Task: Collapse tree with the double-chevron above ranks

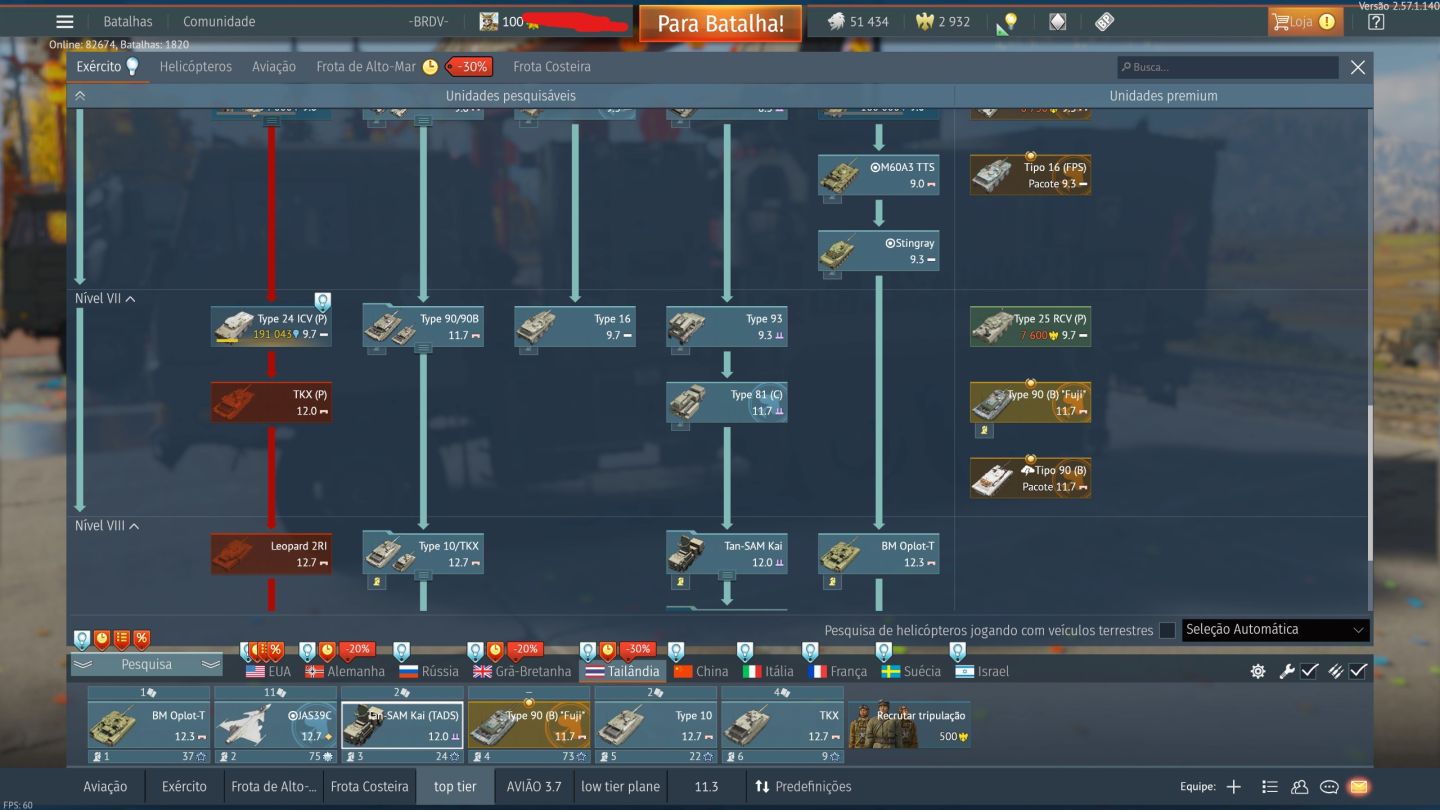Action: 80,96
